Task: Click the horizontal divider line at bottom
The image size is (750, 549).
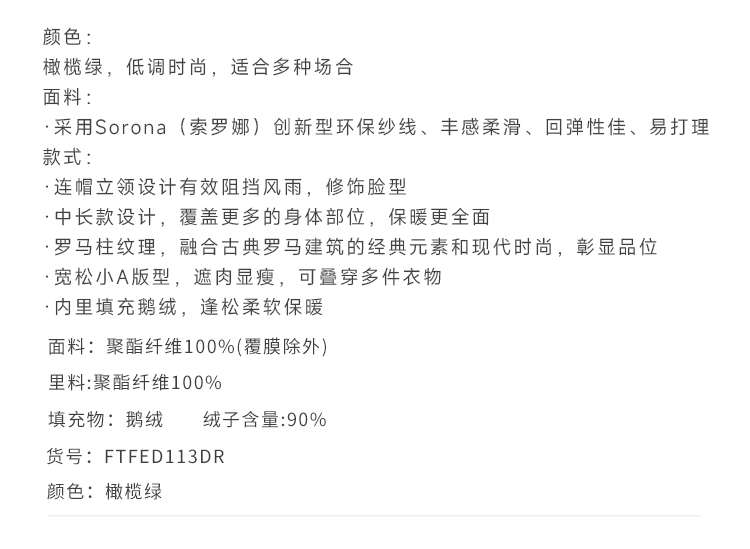Action: tap(374, 516)
